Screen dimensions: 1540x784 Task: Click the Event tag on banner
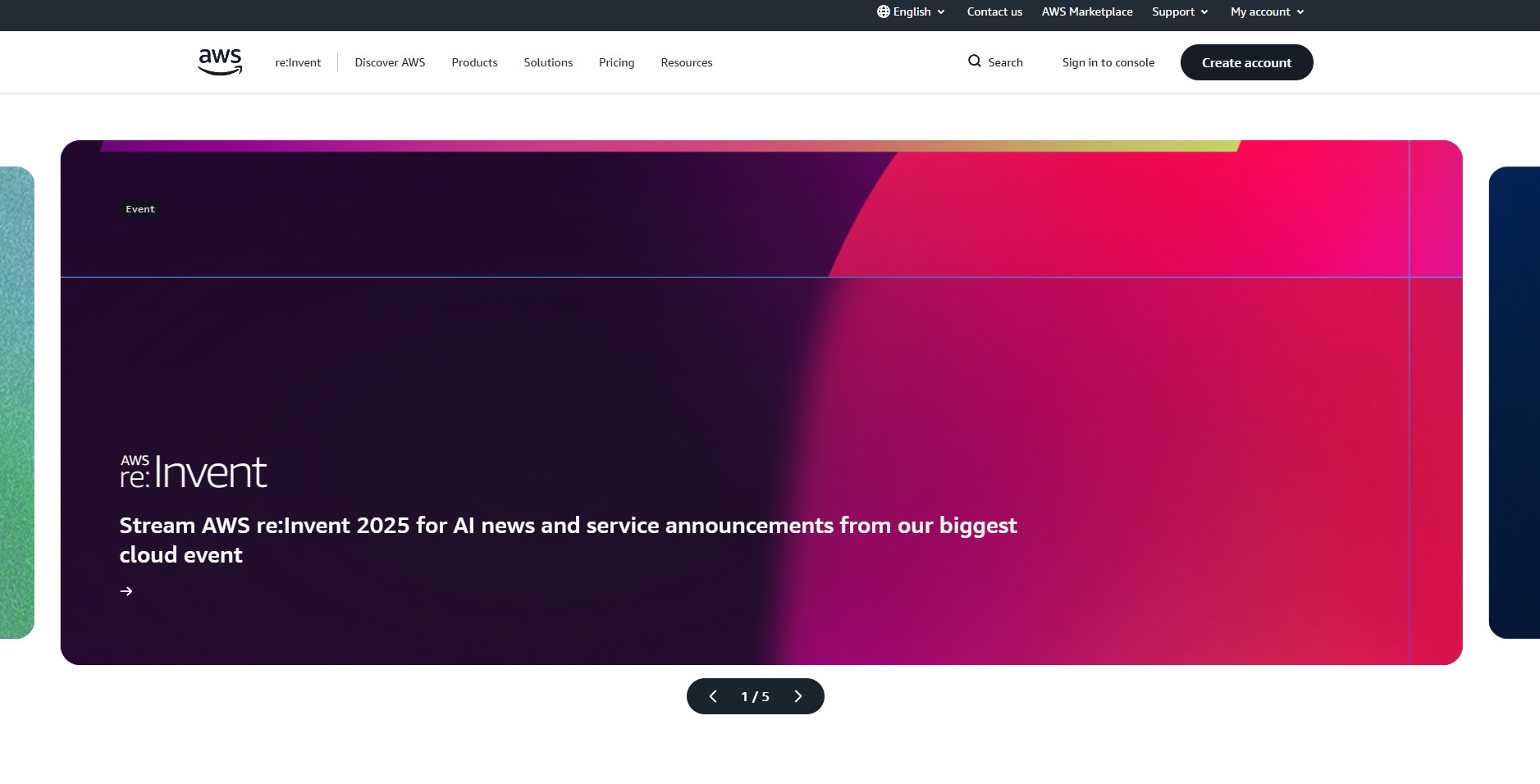(140, 209)
